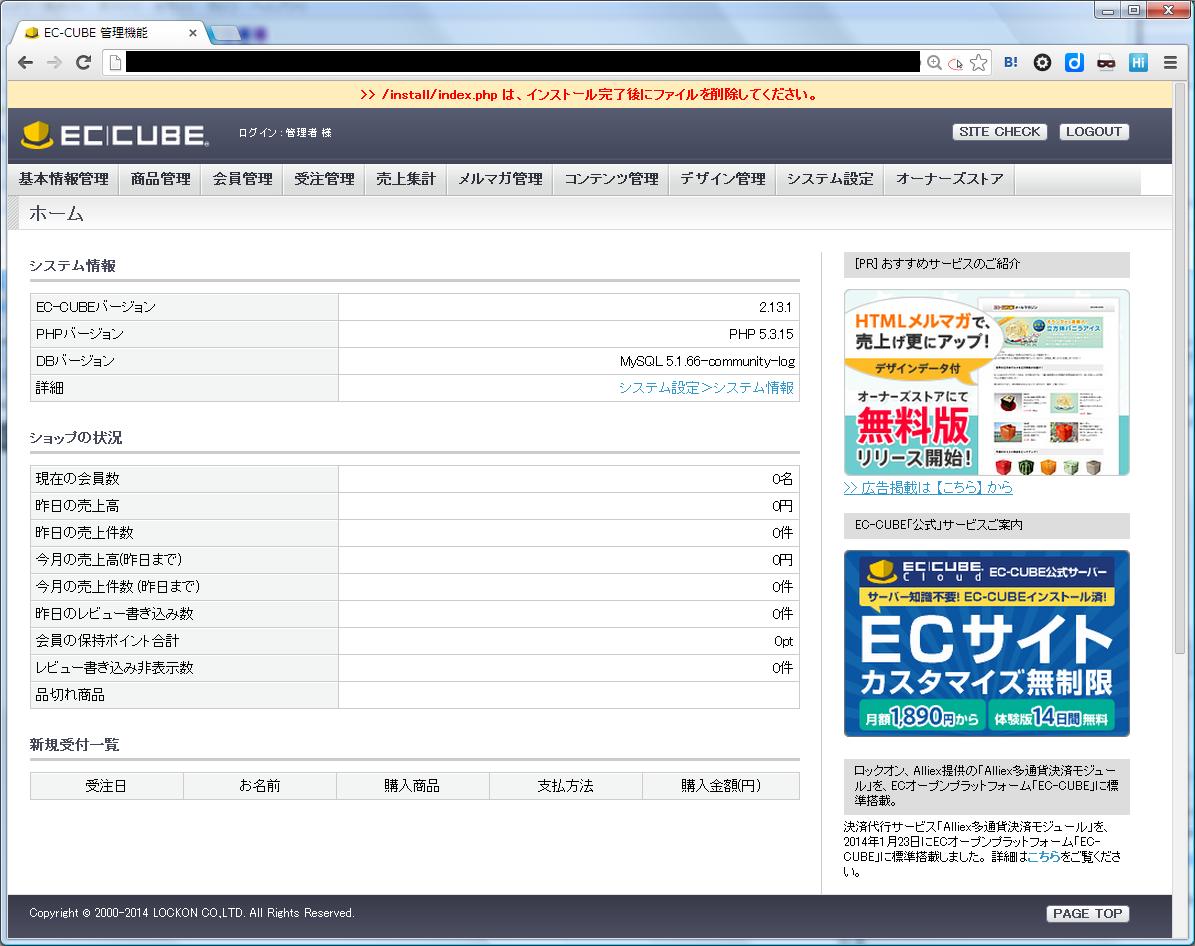The width and height of the screenshot is (1195, 946).
Task: Click the black gear extension icon
Action: (1042, 62)
